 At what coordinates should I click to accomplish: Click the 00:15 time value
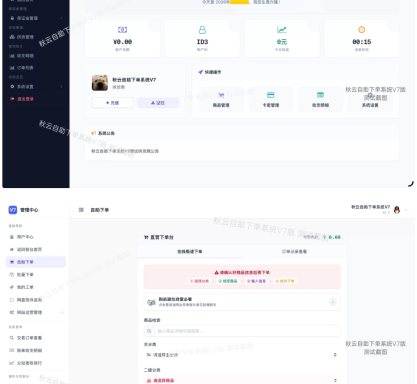(362, 42)
